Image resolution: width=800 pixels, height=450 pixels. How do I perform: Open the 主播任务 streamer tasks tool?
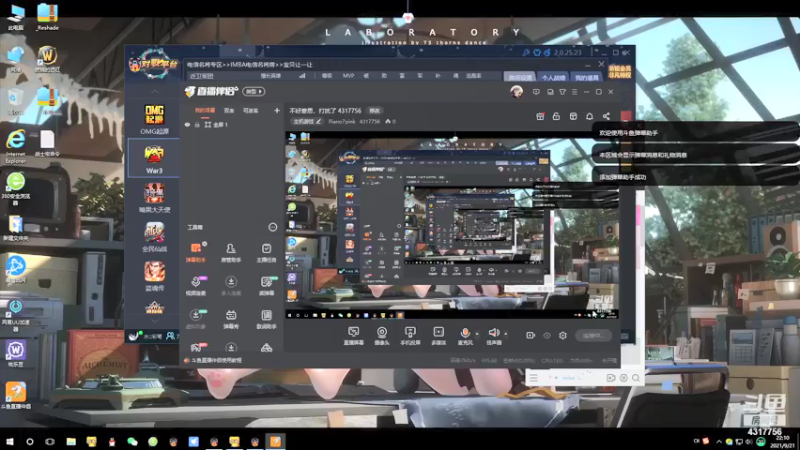tap(266, 253)
